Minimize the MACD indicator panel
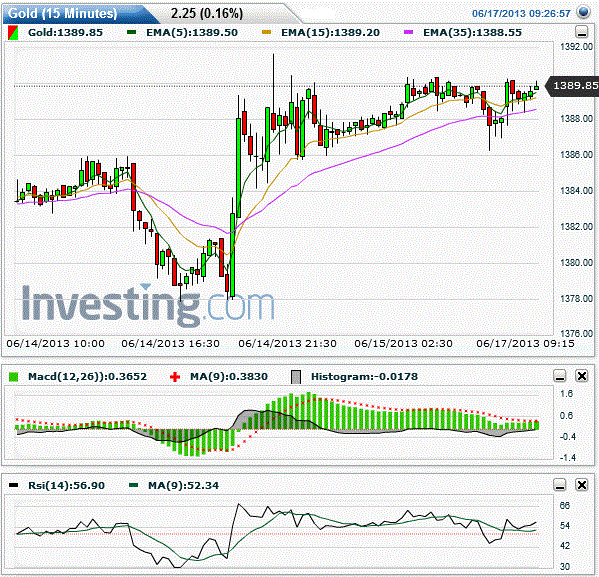Viewport: 599px width, 577px height. pyautogui.click(x=560, y=376)
